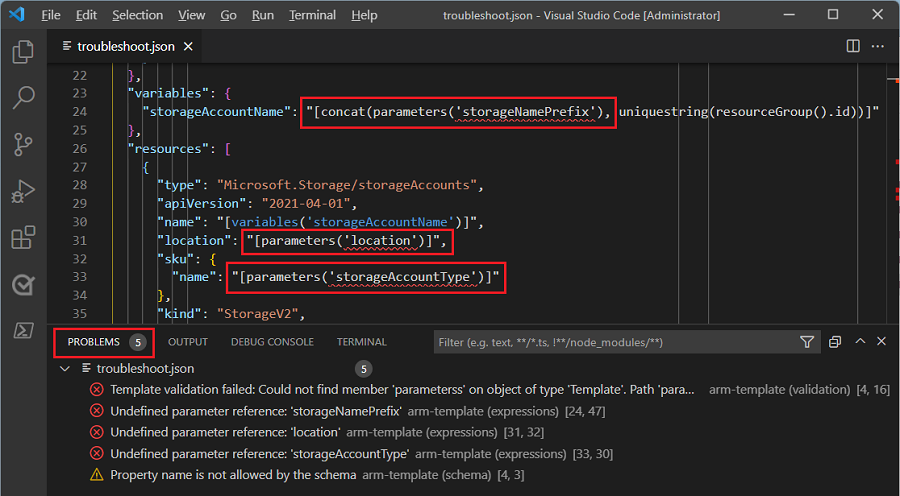Switch to the OUTPUT panel tab
900x496 pixels.
point(188,342)
